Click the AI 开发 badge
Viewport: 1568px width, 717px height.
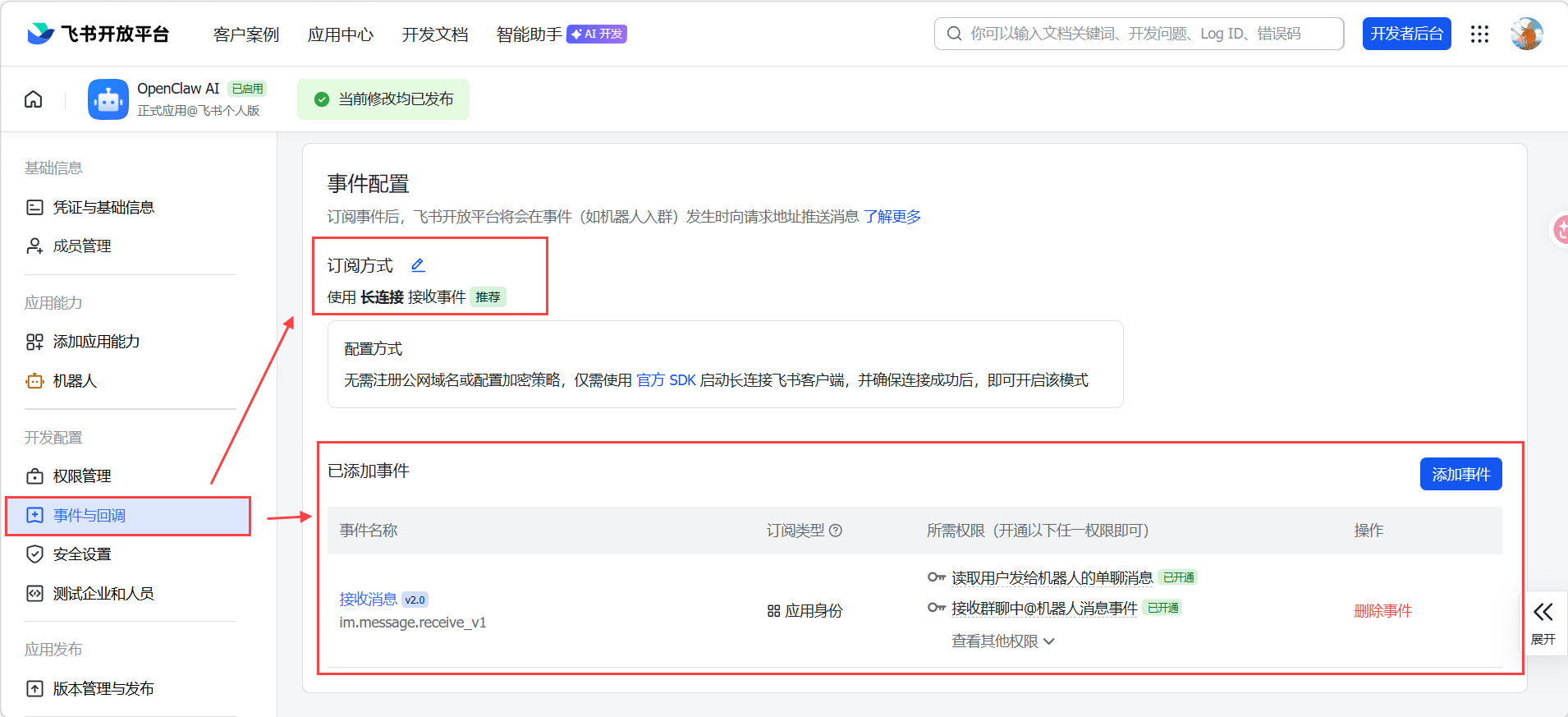tap(597, 34)
